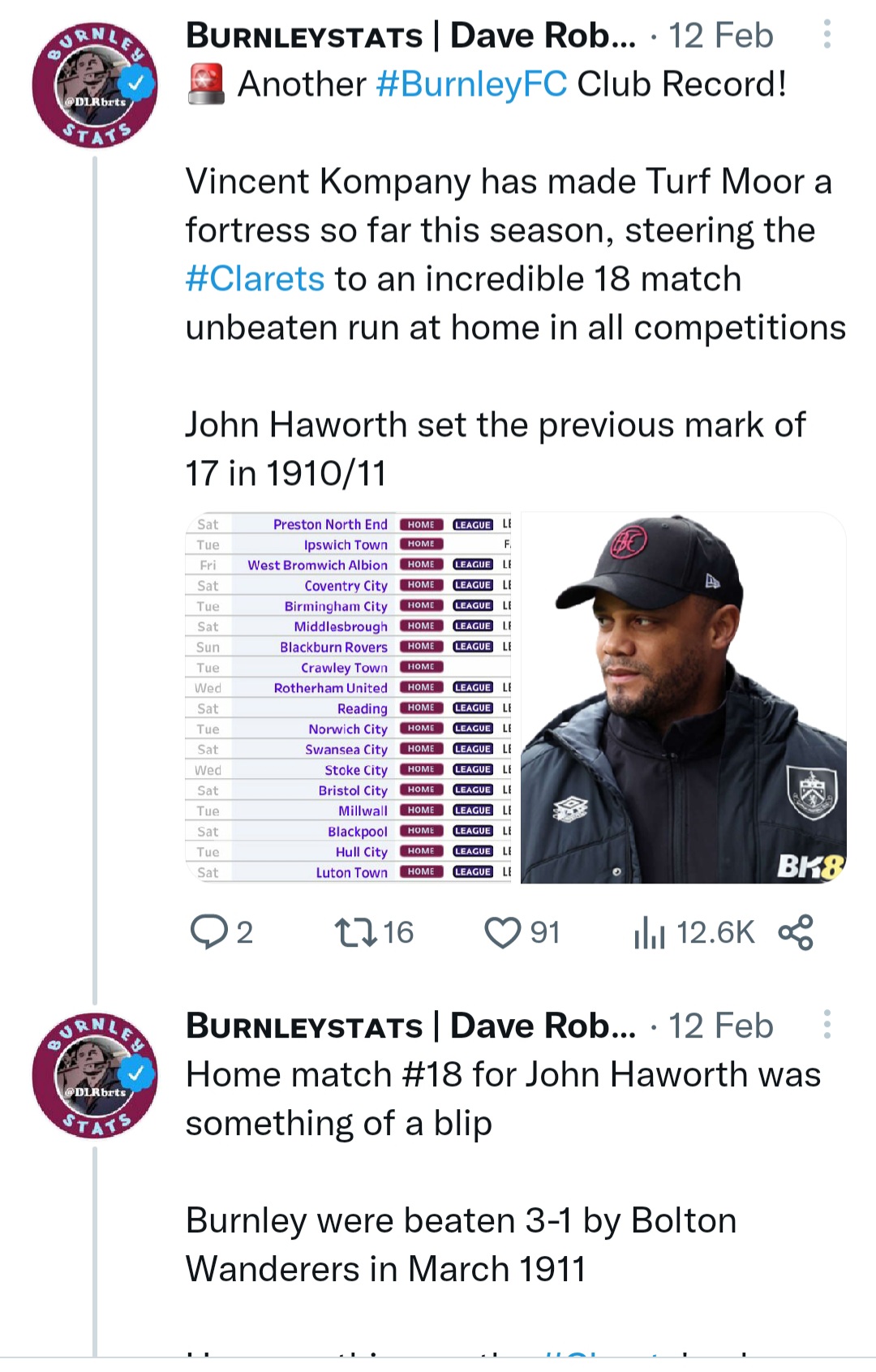Tap the BurnleyStats name on second tweet
The height and width of the screenshot is (1372, 876).
pyautogui.click(x=410, y=1026)
